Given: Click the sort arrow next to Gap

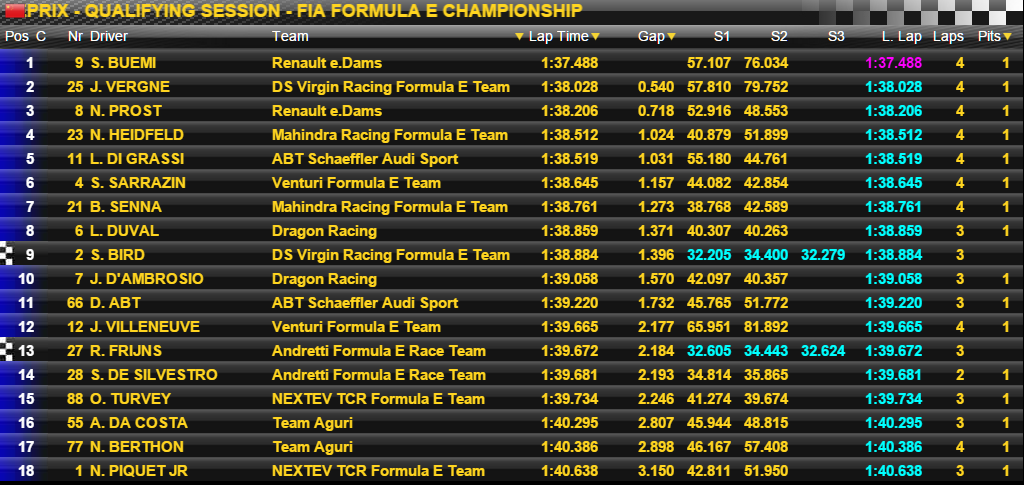Looking at the screenshot, I should click(x=671, y=37).
